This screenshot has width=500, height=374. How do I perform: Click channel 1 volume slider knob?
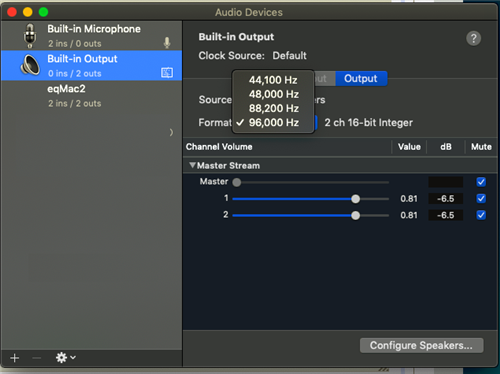356,199
